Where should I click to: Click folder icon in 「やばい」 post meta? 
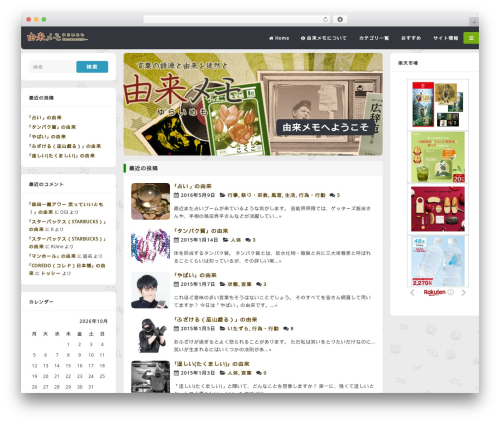(223, 284)
